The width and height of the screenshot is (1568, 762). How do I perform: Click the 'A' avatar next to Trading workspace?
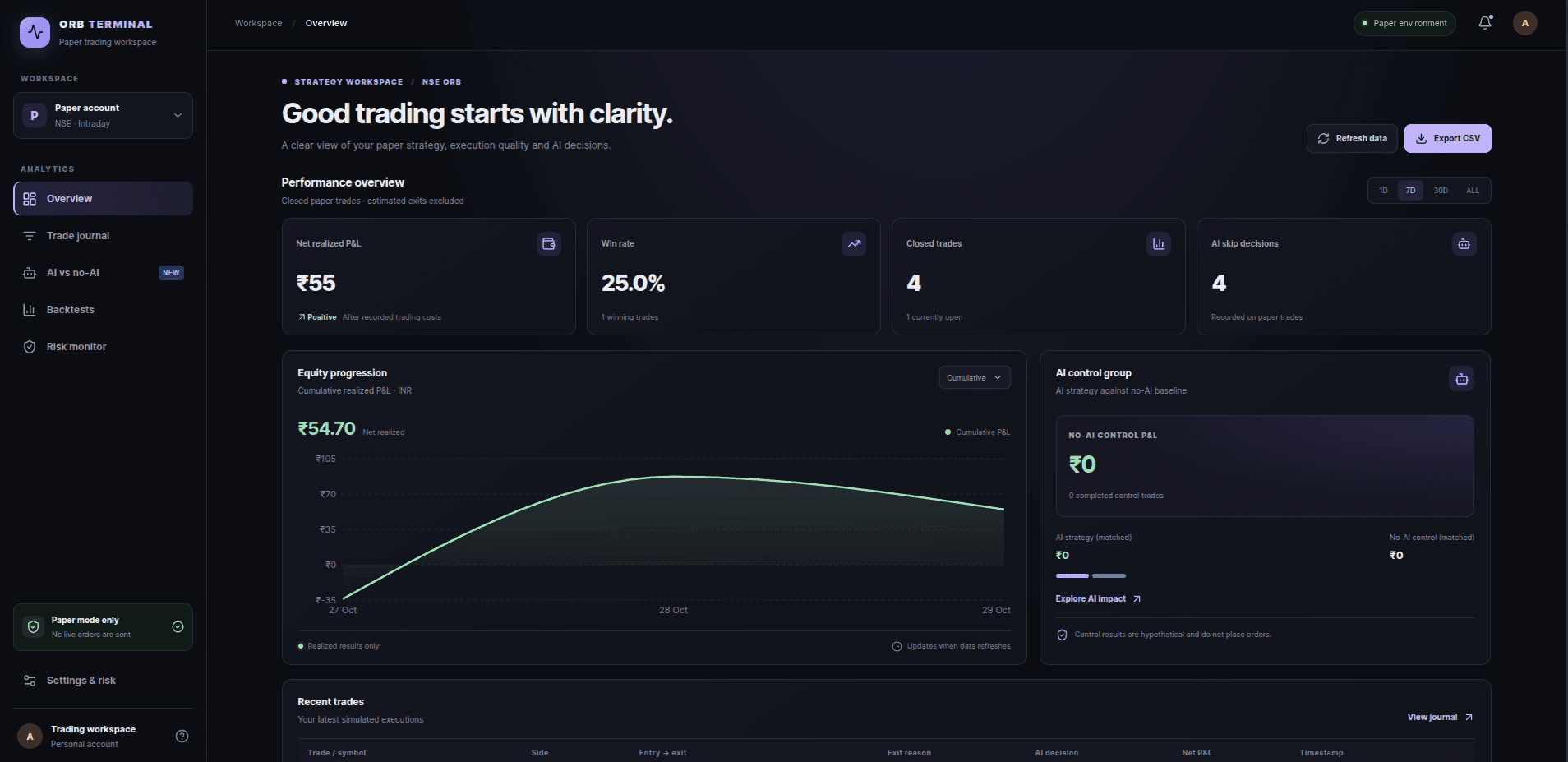pyautogui.click(x=30, y=736)
